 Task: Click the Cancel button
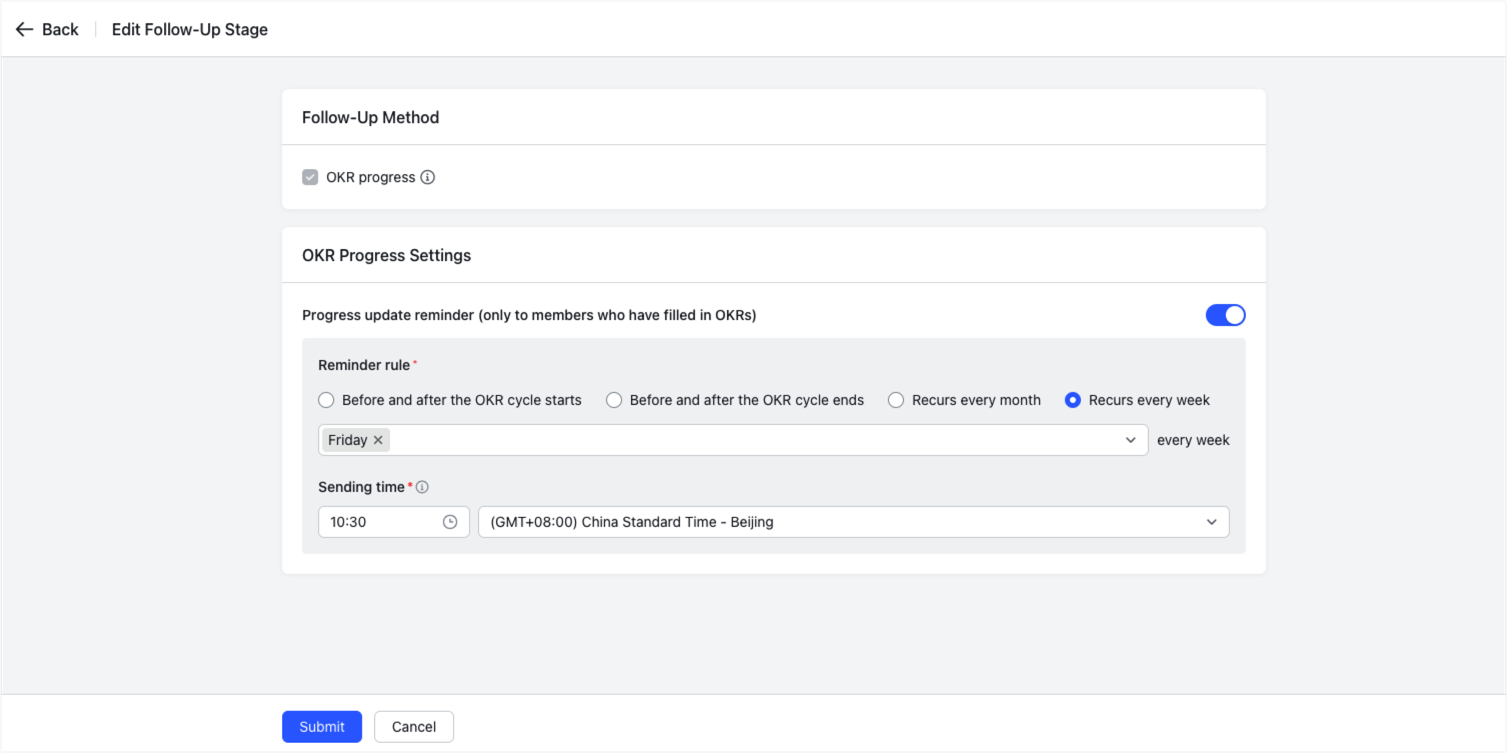tap(413, 726)
